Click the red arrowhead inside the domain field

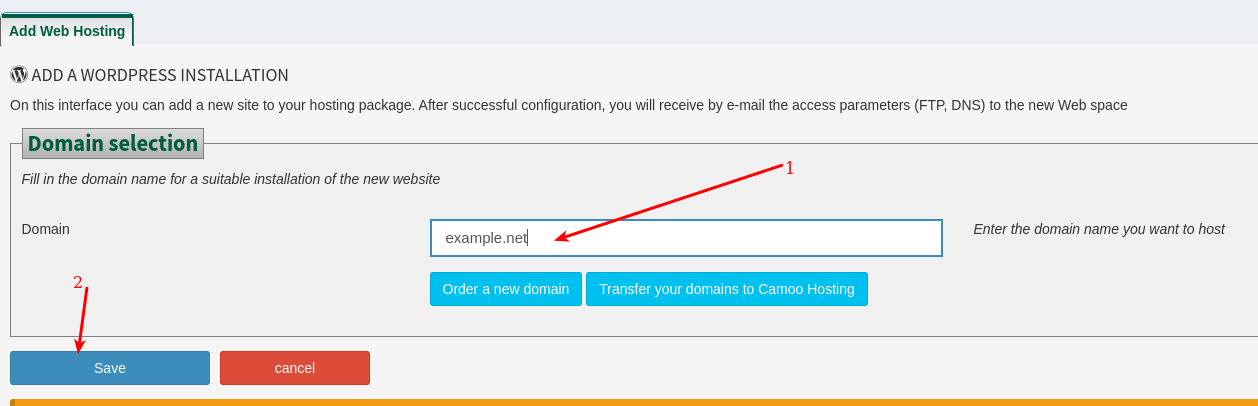pos(562,237)
